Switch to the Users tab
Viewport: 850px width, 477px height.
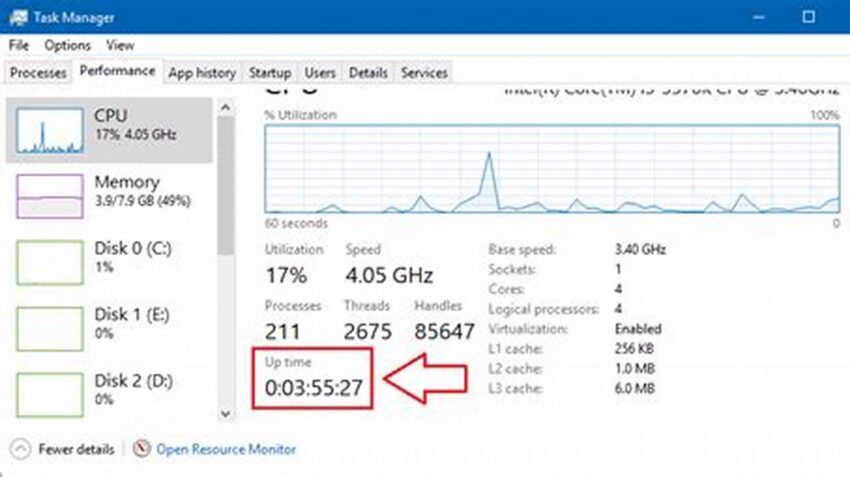[320, 73]
